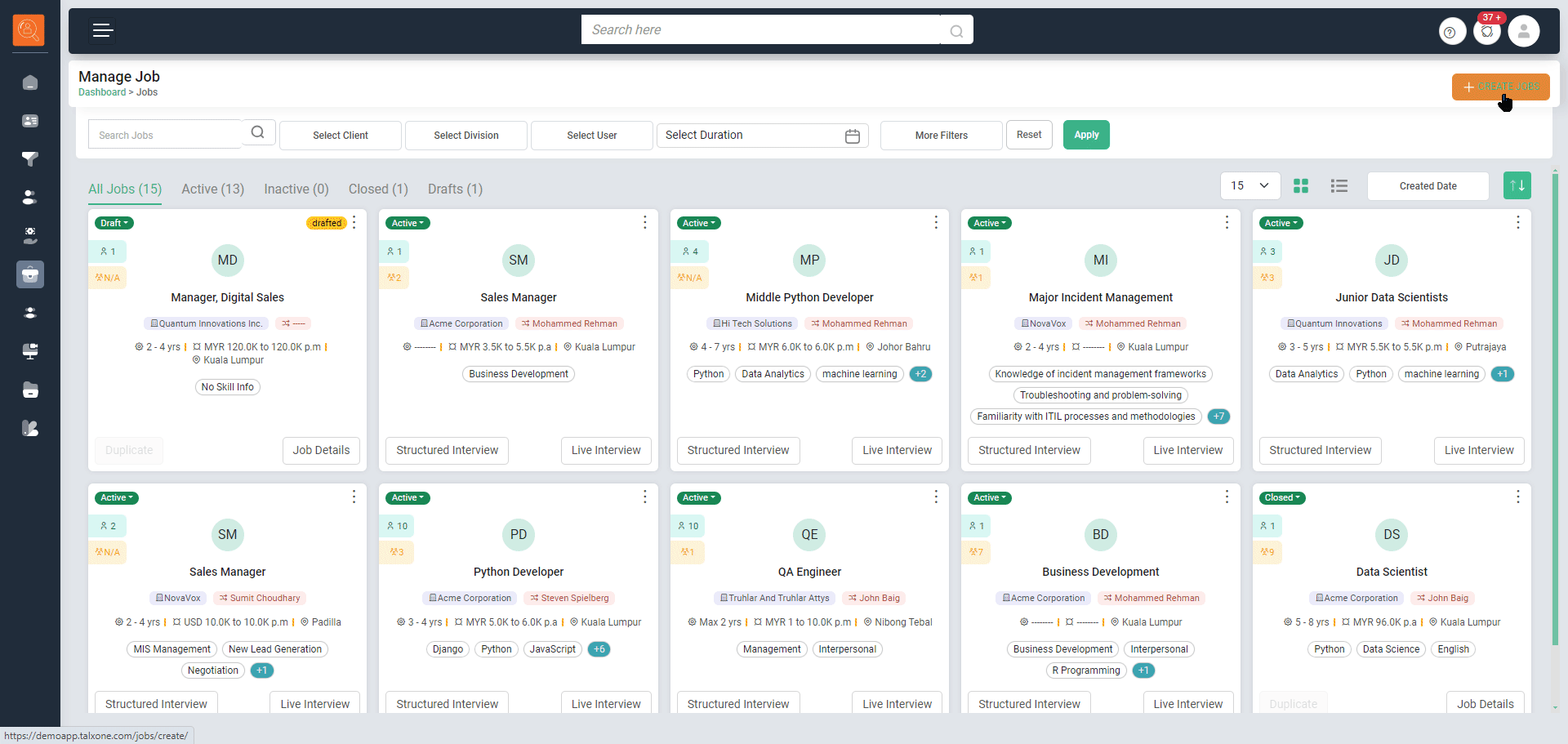This screenshot has width=1568, height=744.
Task: Open the Draft status dropdown on Manager, Digital Sales
Action: pyautogui.click(x=114, y=223)
